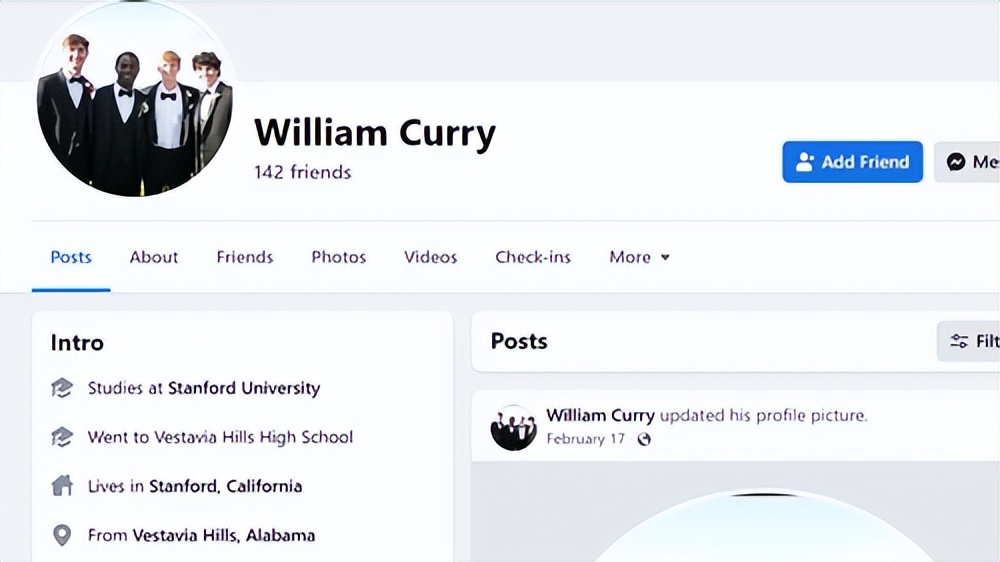
Task: Open the 142 friends link
Action: point(302,172)
